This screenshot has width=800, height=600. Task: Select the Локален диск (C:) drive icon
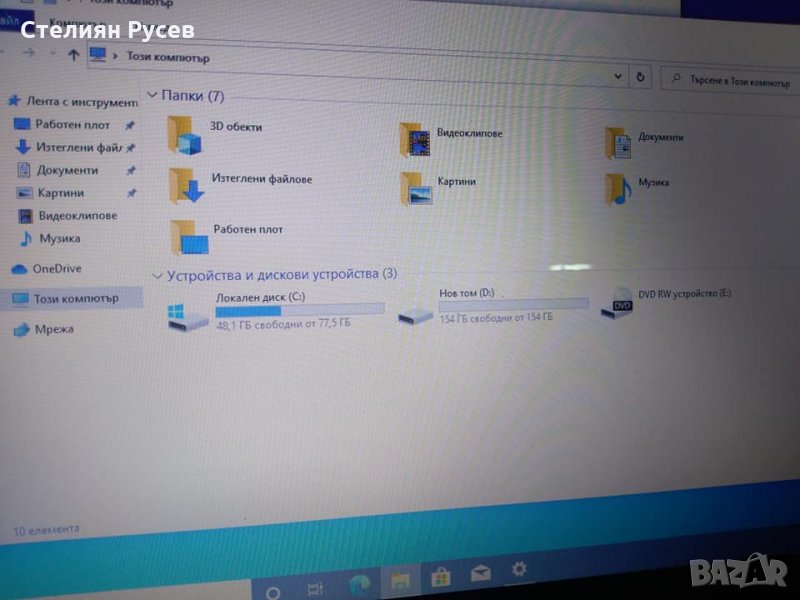187,316
